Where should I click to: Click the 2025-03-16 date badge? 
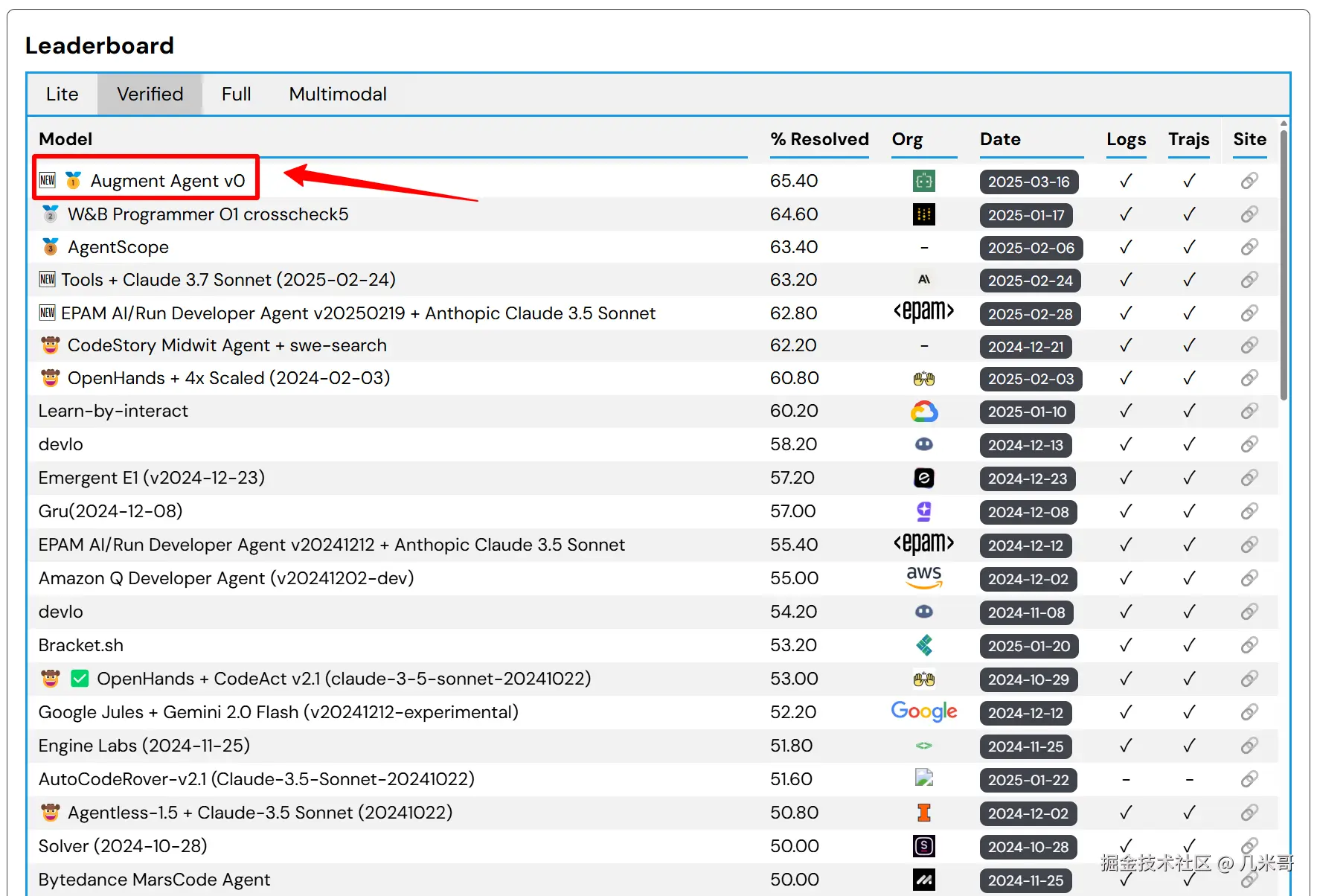[1029, 182]
